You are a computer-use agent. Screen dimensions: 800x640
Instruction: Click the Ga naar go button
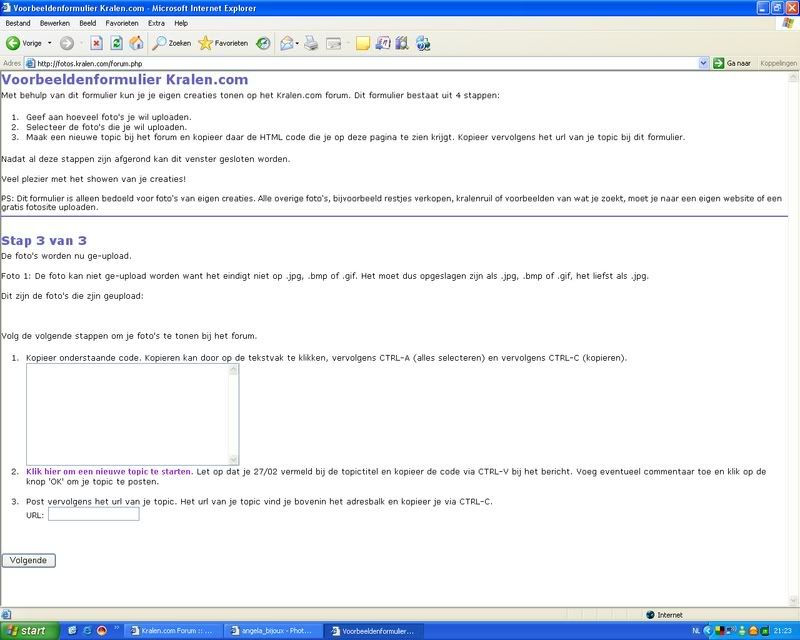coord(732,63)
